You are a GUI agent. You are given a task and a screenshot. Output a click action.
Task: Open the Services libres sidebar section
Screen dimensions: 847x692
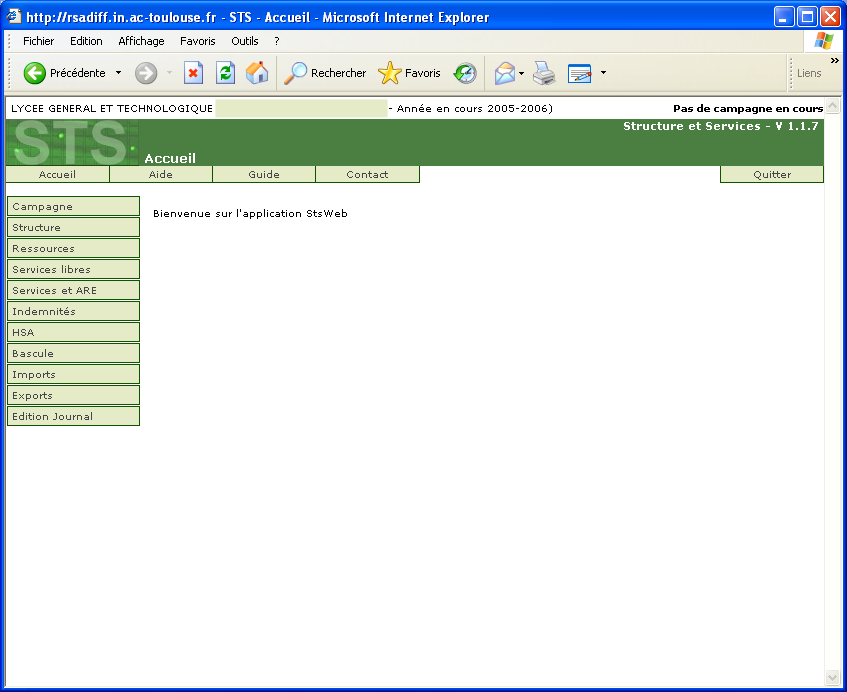click(x=73, y=270)
